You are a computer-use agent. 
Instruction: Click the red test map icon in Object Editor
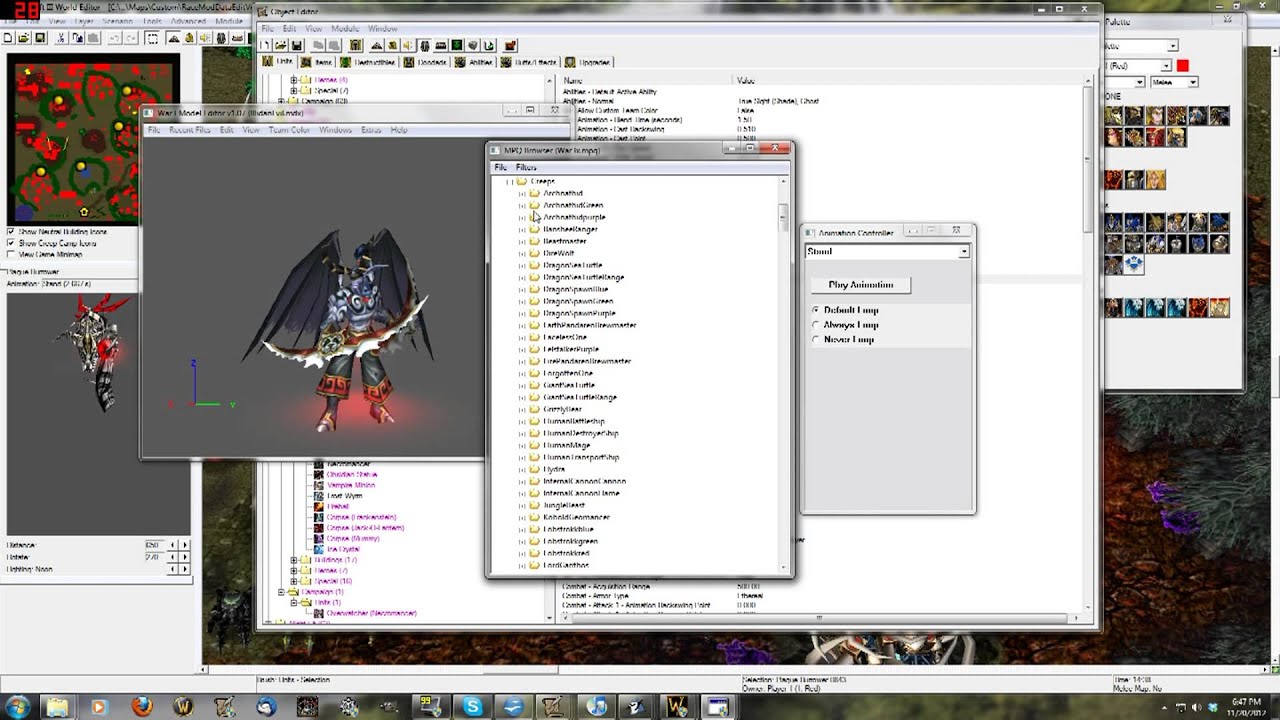coord(511,45)
